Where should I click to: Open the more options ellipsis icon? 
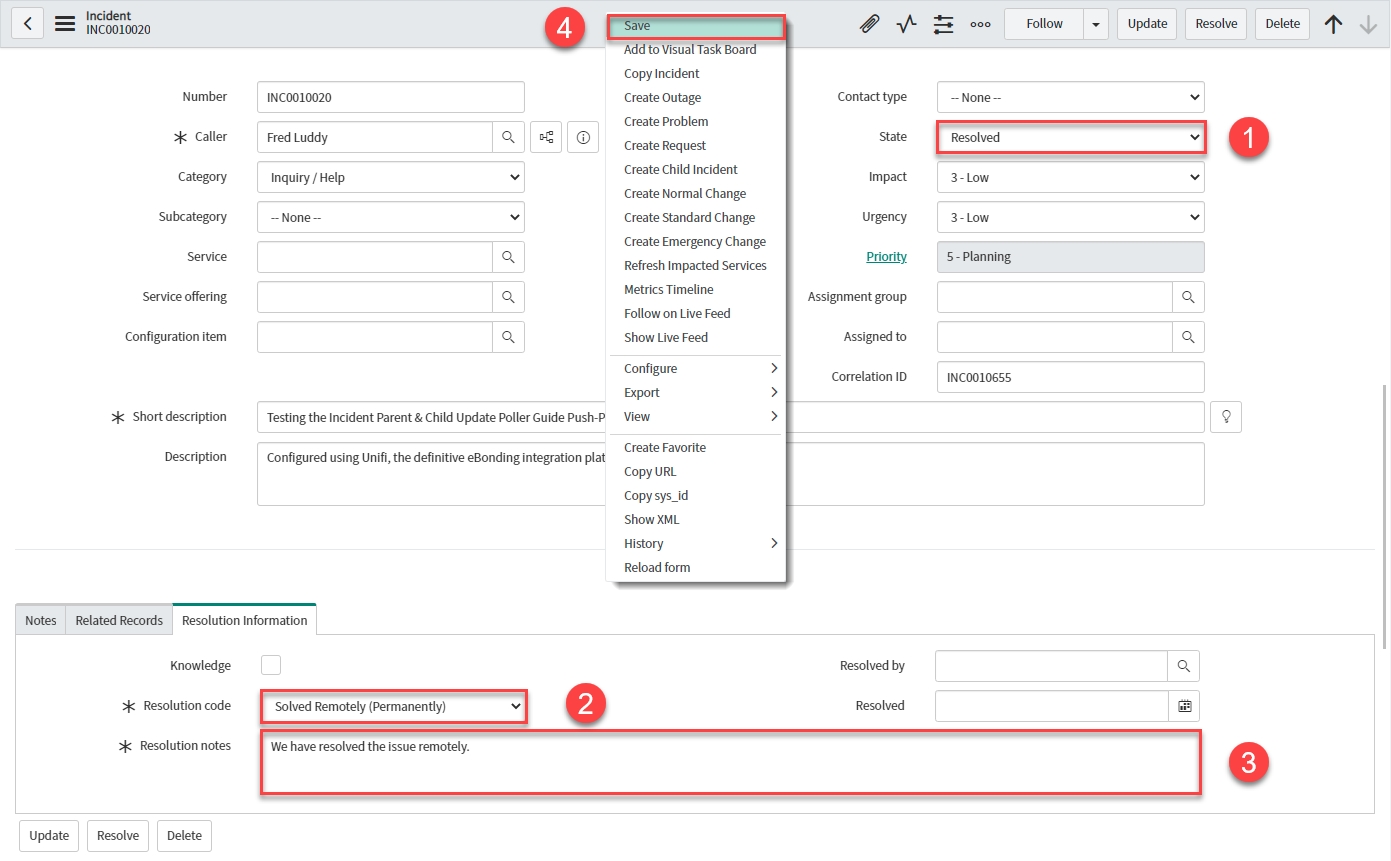click(980, 24)
